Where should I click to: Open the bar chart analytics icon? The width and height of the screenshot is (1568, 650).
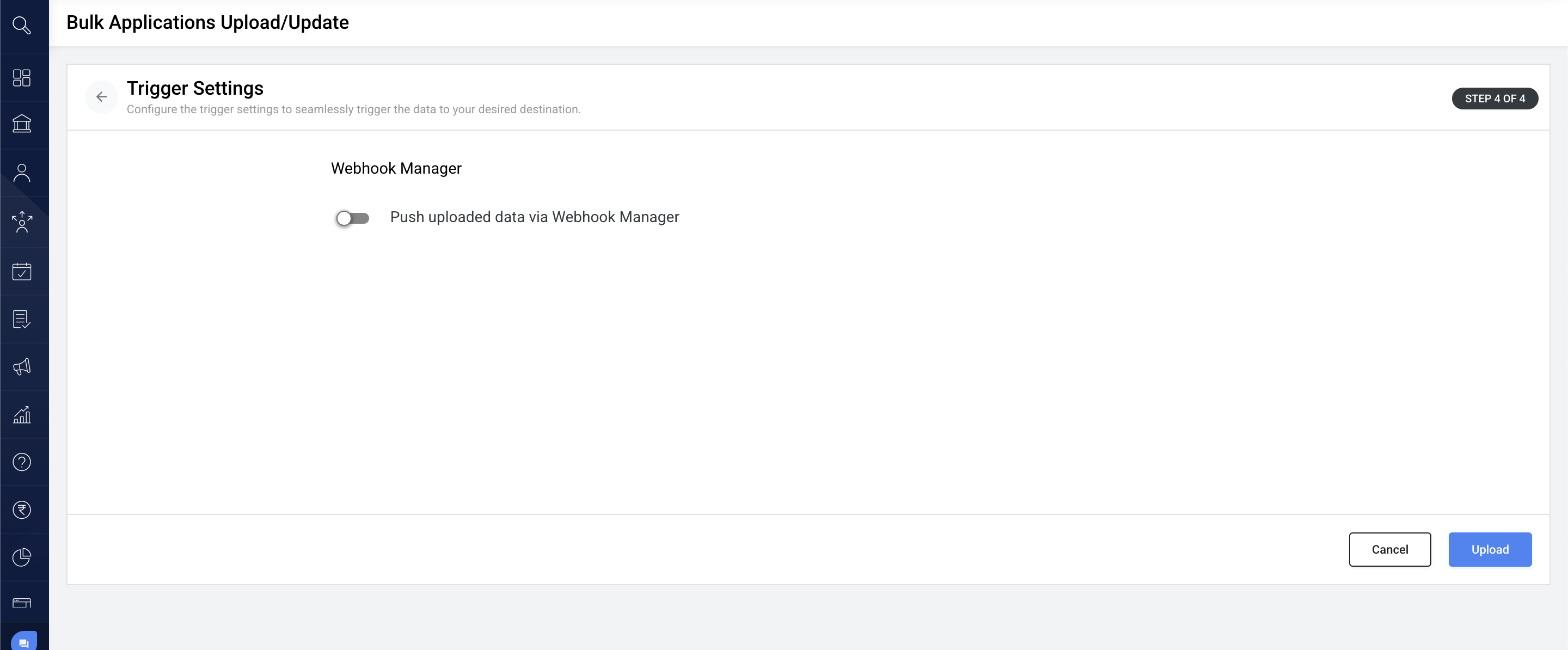22,414
